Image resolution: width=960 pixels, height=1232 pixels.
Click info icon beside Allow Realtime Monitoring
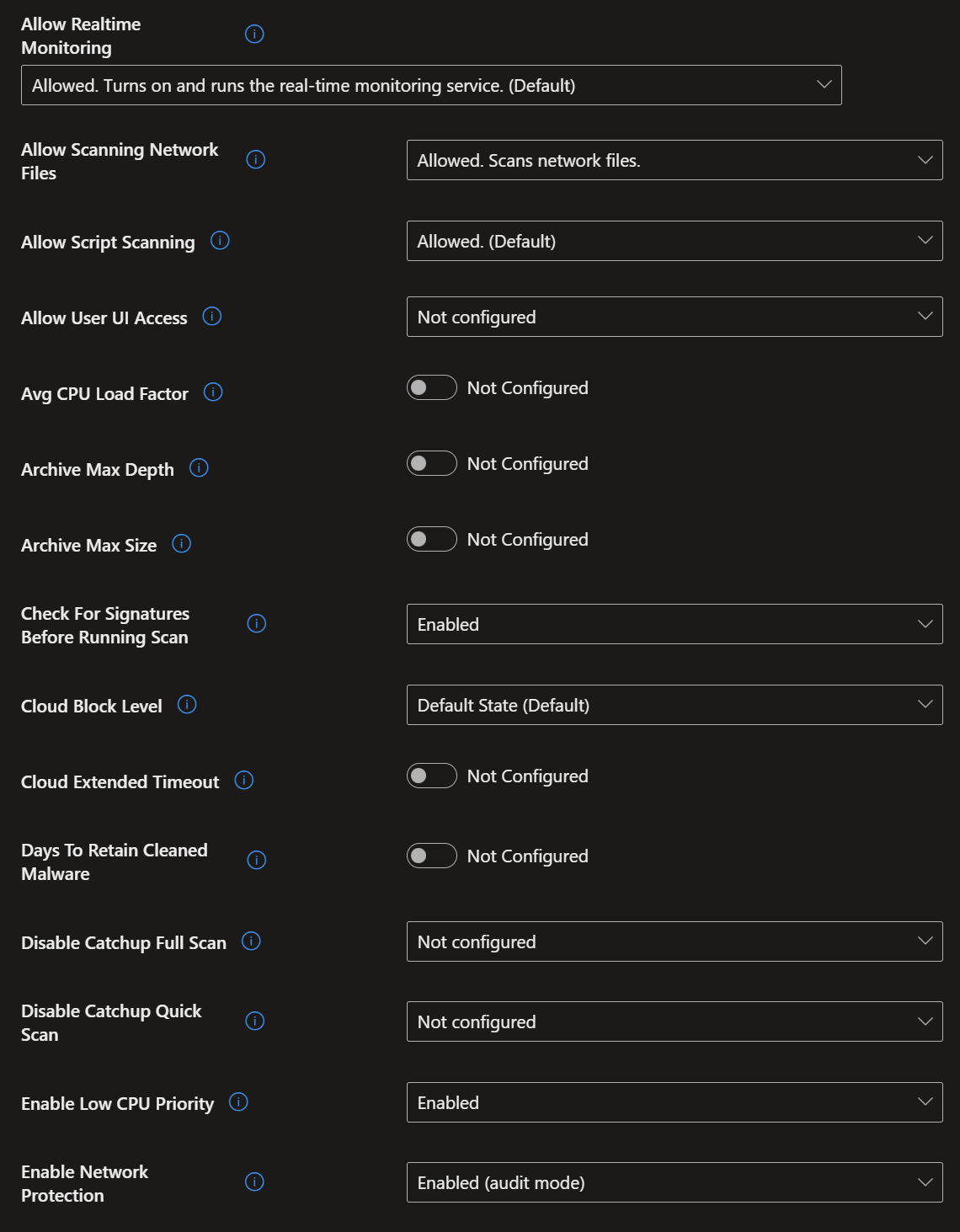(x=254, y=34)
